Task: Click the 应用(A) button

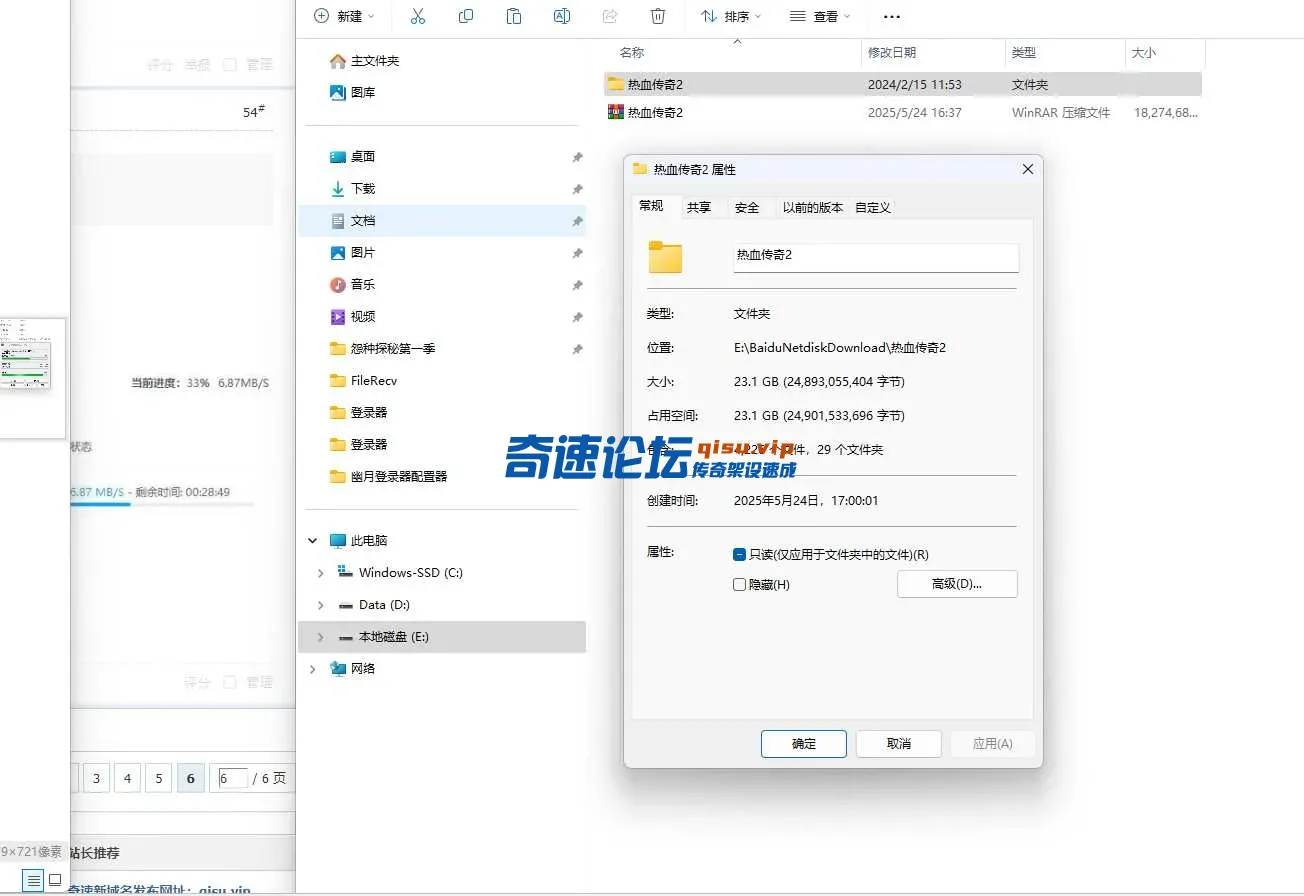Action: tap(992, 744)
